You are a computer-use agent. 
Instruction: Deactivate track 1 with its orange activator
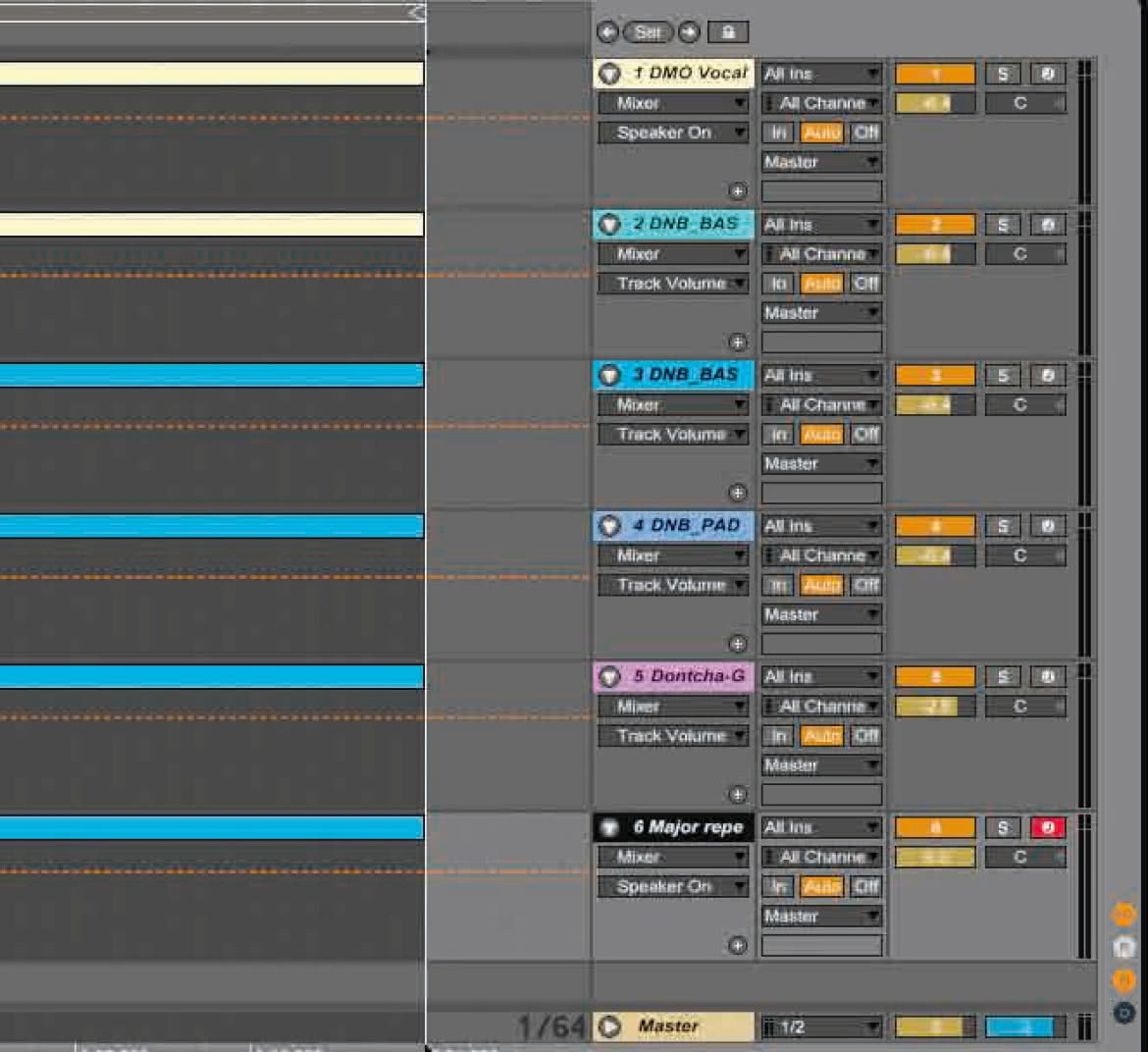coord(935,74)
